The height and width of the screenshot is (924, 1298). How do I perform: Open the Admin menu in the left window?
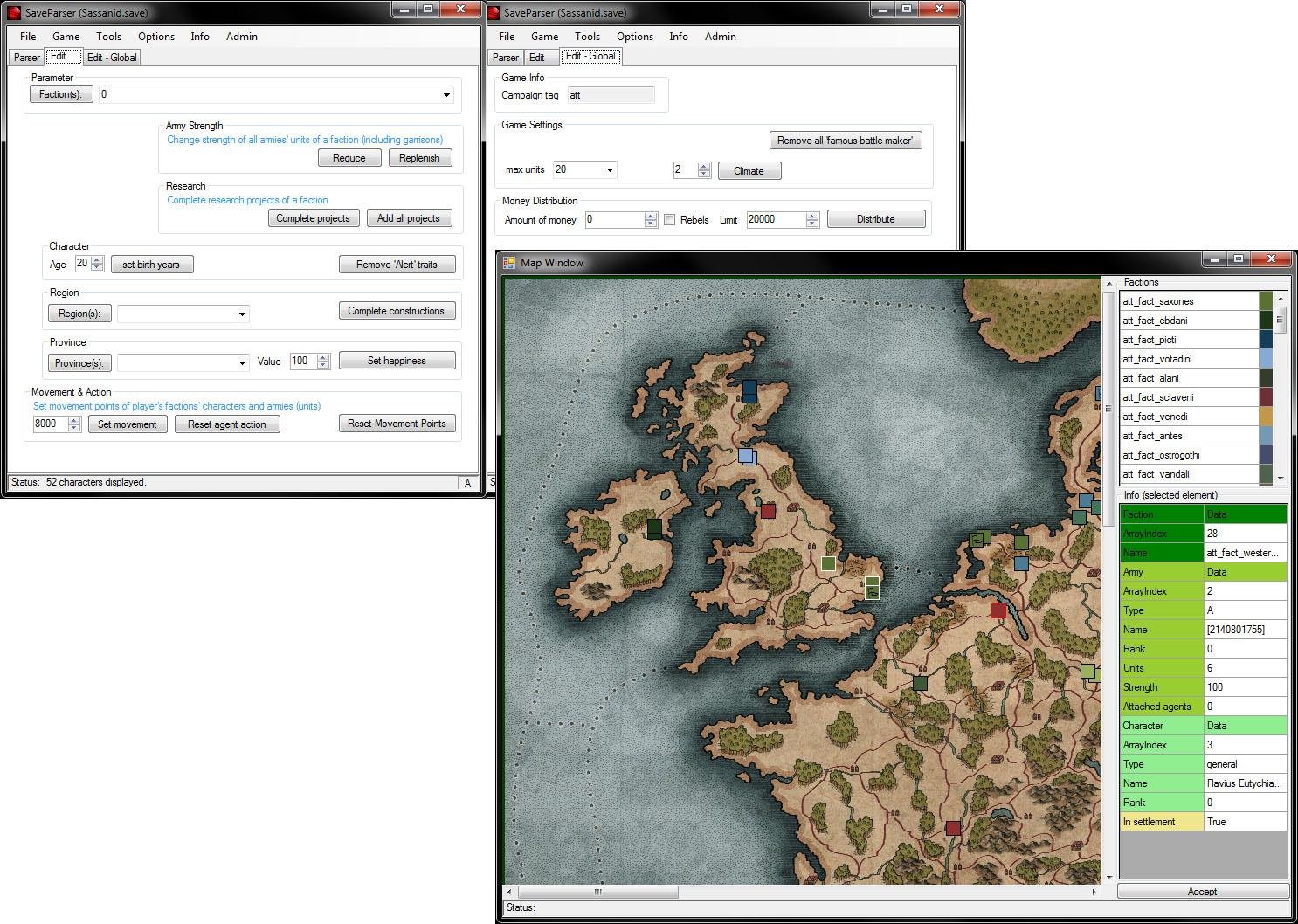tap(241, 37)
